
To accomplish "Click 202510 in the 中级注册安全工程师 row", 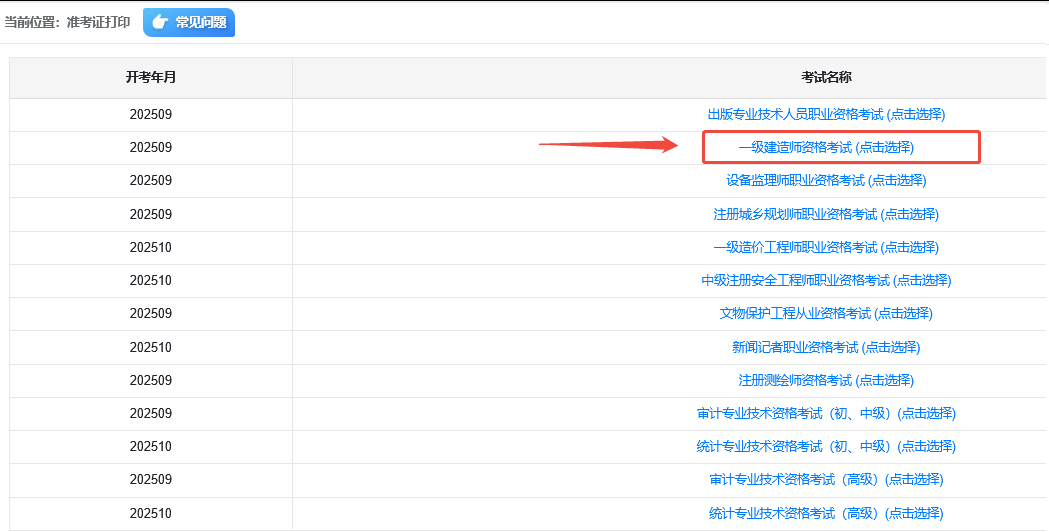I will (x=151, y=280).
